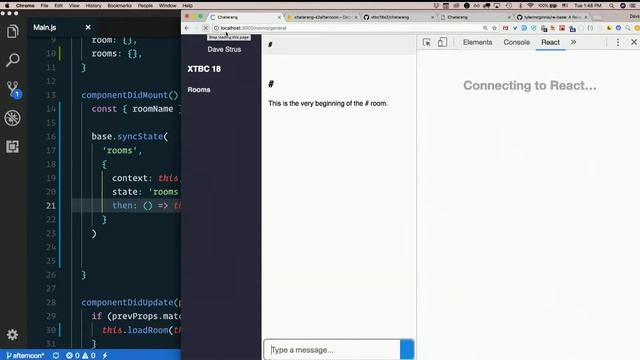Image resolution: width=640 pixels, height=360 pixels.
Task: Open the Debug view in VS Code sidebar
Action: (x=12, y=118)
